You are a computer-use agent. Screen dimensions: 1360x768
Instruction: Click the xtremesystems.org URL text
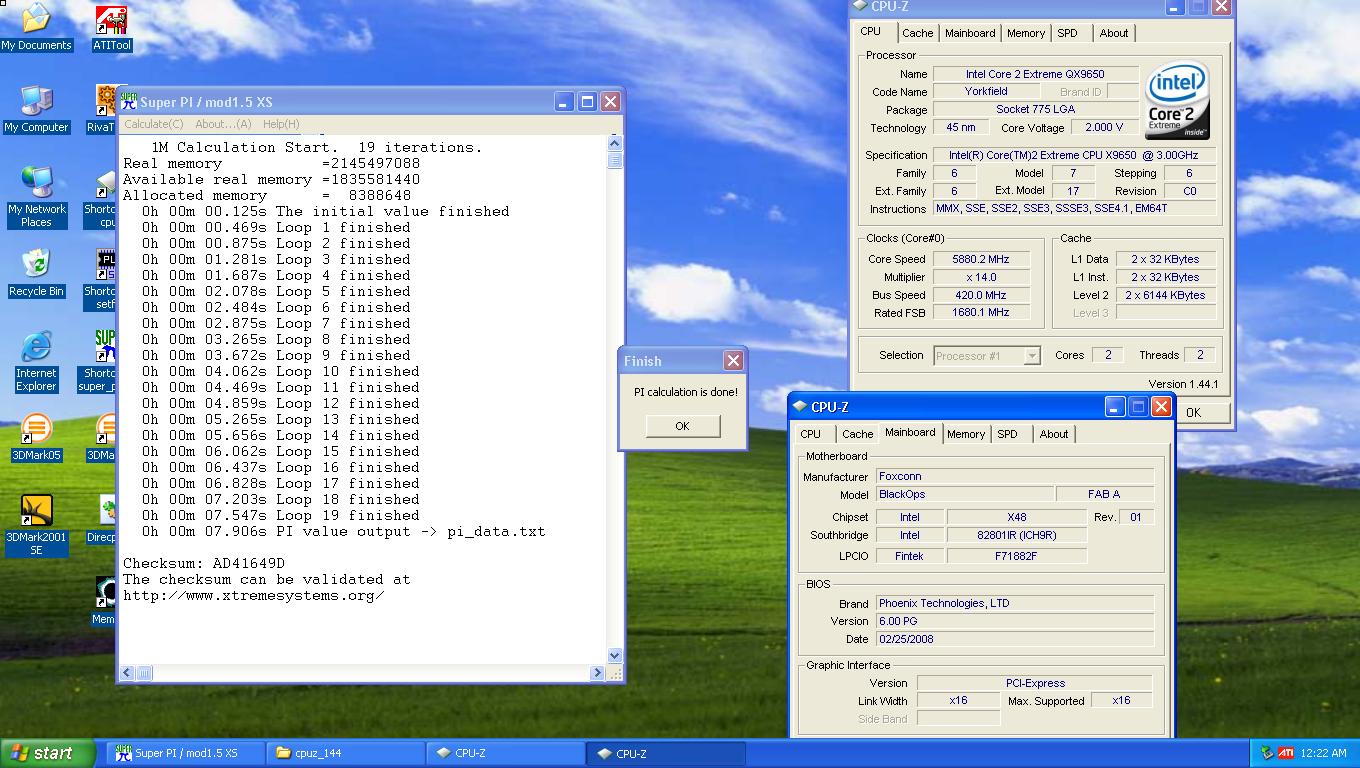click(x=254, y=595)
